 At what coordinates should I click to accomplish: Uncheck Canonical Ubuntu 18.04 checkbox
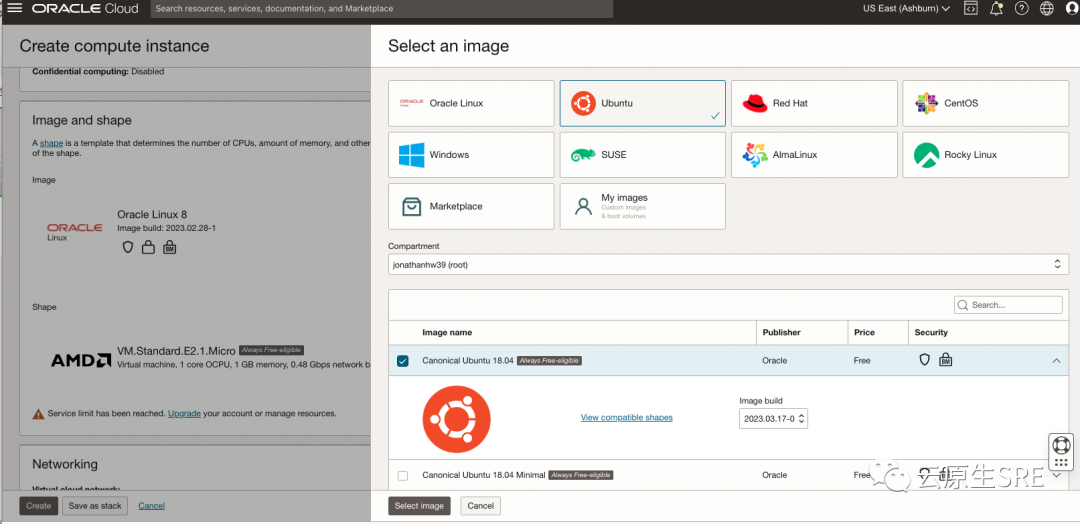click(x=403, y=361)
